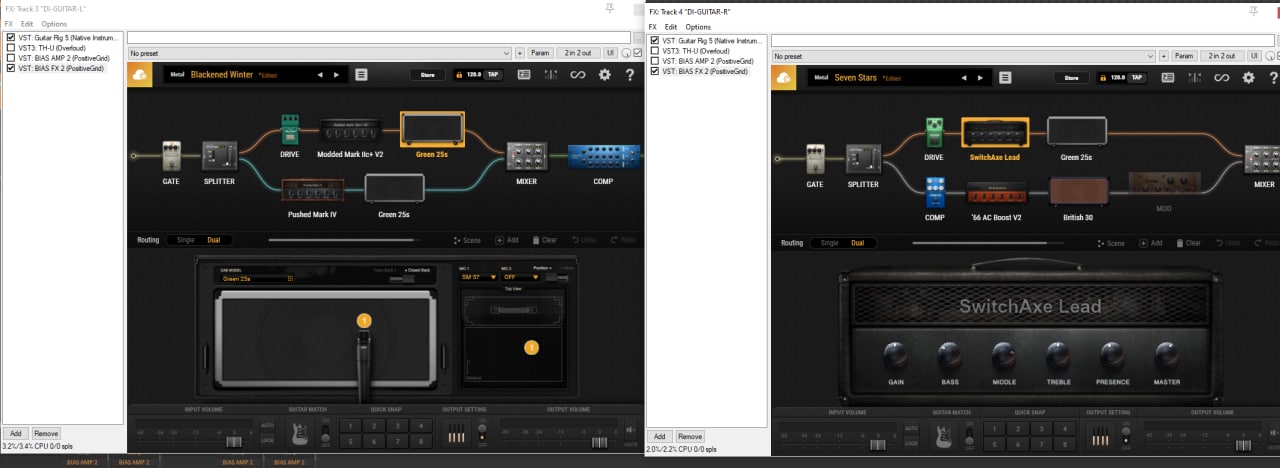Open settings gear in DI-GUITAR-L BIAS FX
This screenshot has width=1280, height=468.
click(604, 75)
